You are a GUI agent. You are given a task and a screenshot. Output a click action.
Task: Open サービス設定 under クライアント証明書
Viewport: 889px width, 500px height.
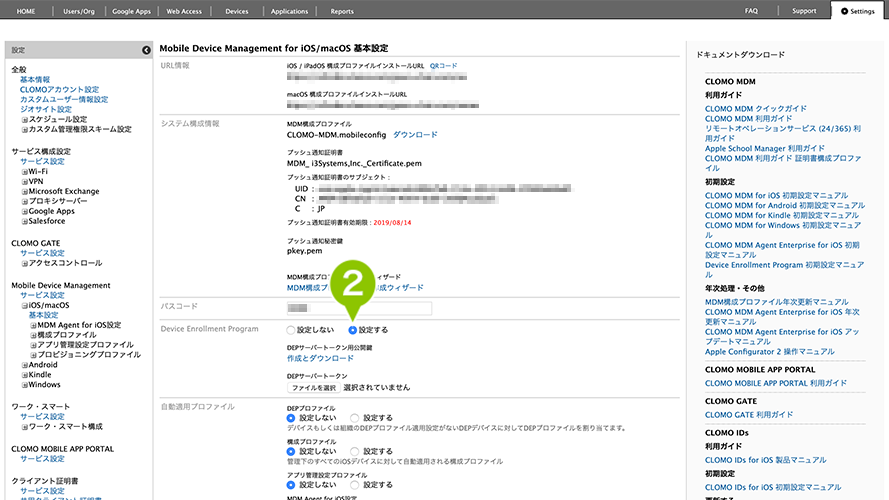(43, 491)
